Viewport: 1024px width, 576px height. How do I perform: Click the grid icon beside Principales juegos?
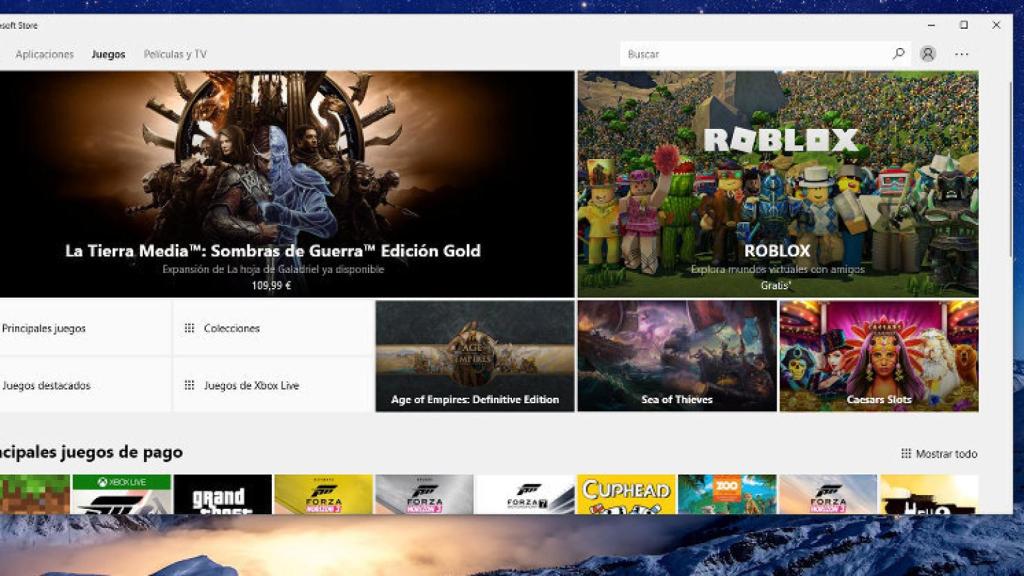(4, 327)
